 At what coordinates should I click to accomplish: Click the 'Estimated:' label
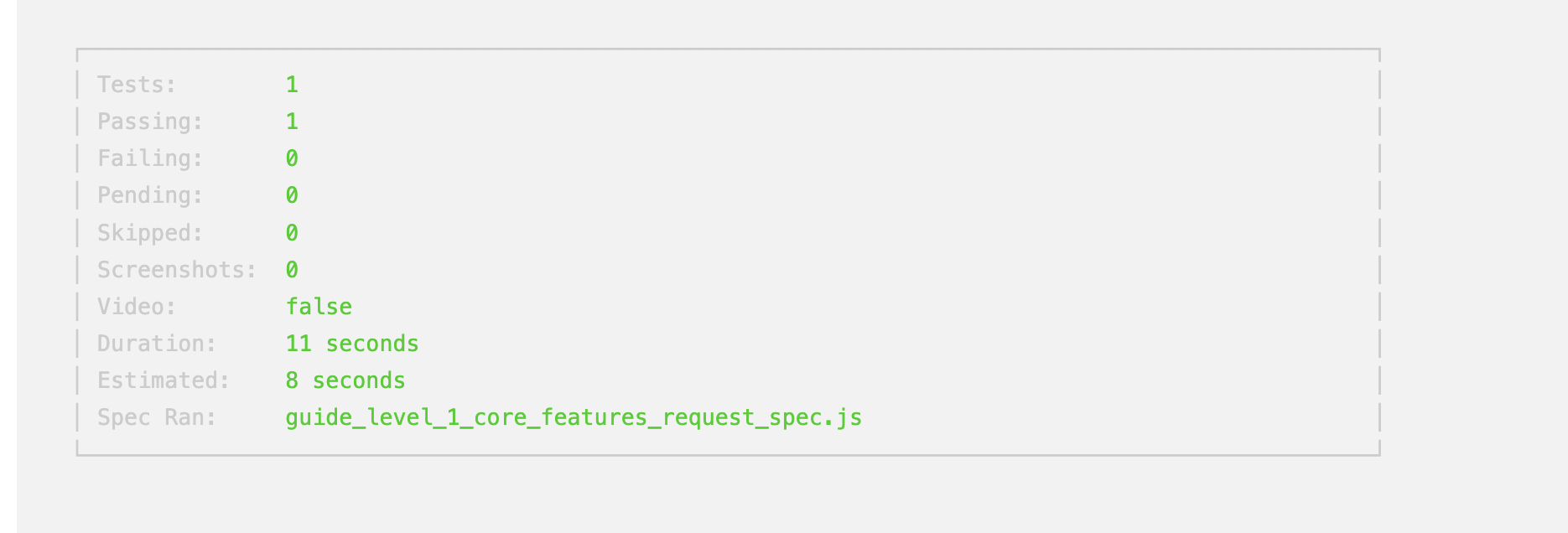click(x=164, y=380)
